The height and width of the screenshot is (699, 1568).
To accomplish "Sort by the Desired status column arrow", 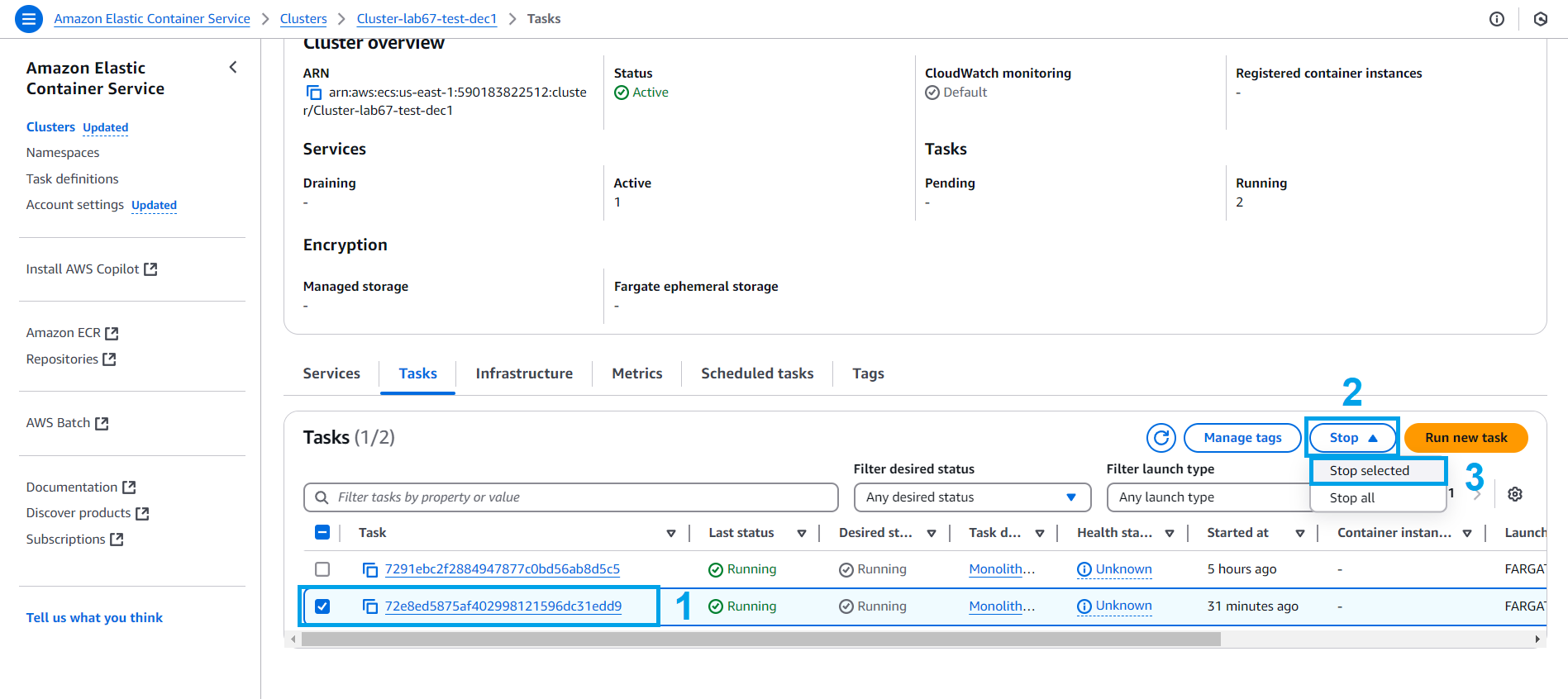I will (x=932, y=534).
